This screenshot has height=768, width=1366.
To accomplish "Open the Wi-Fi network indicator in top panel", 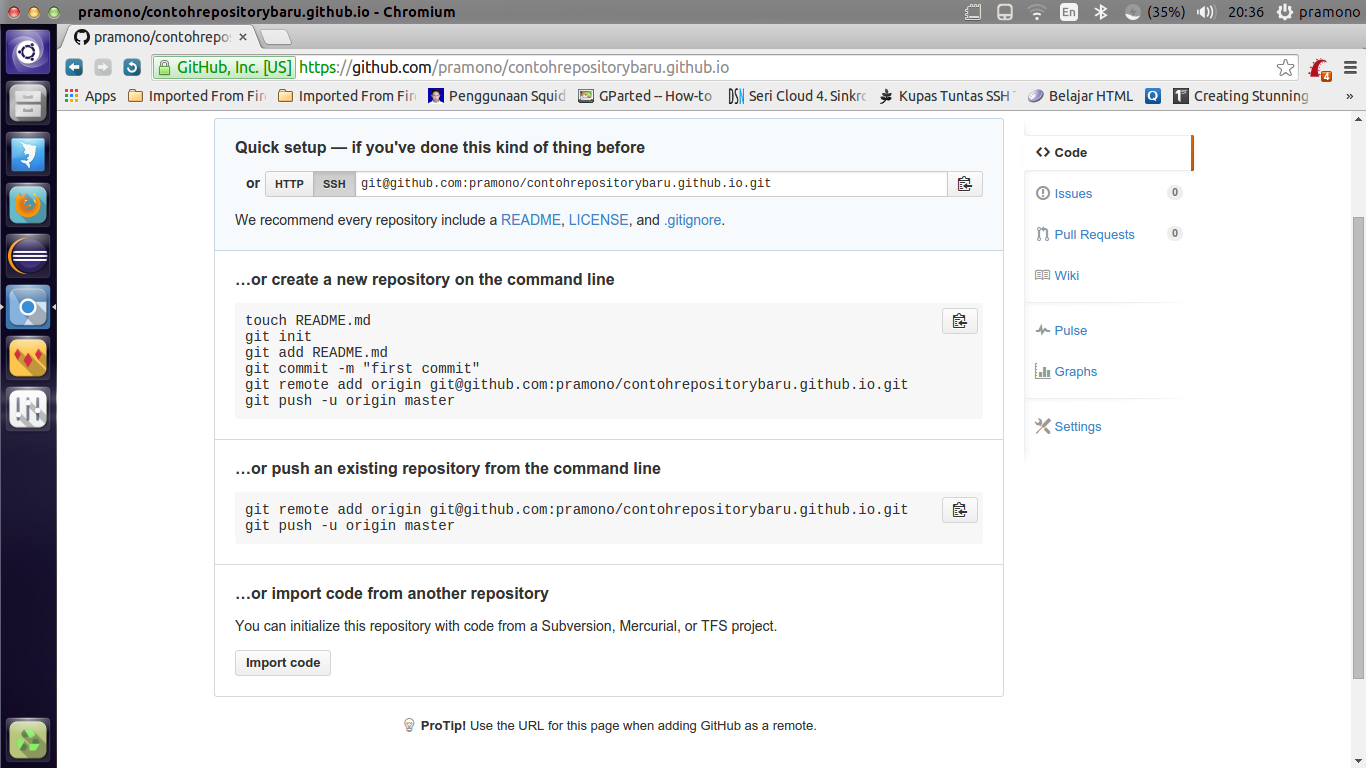I will (x=1036, y=12).
